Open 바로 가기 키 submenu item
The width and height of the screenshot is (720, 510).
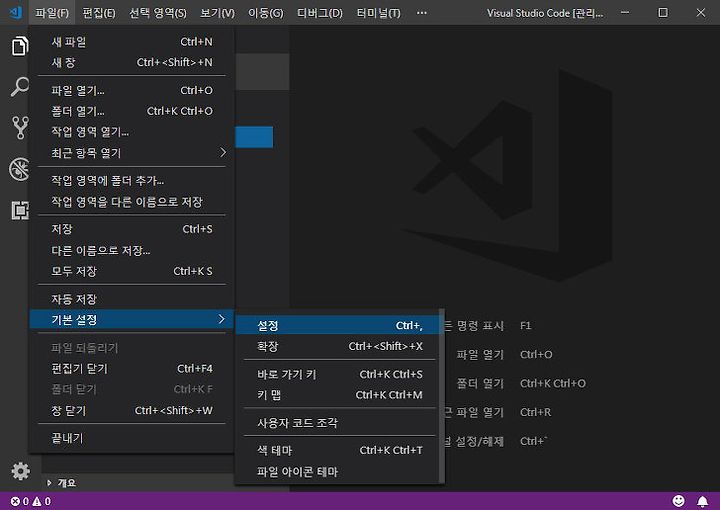pyautogui.click(x=338, y=374)
